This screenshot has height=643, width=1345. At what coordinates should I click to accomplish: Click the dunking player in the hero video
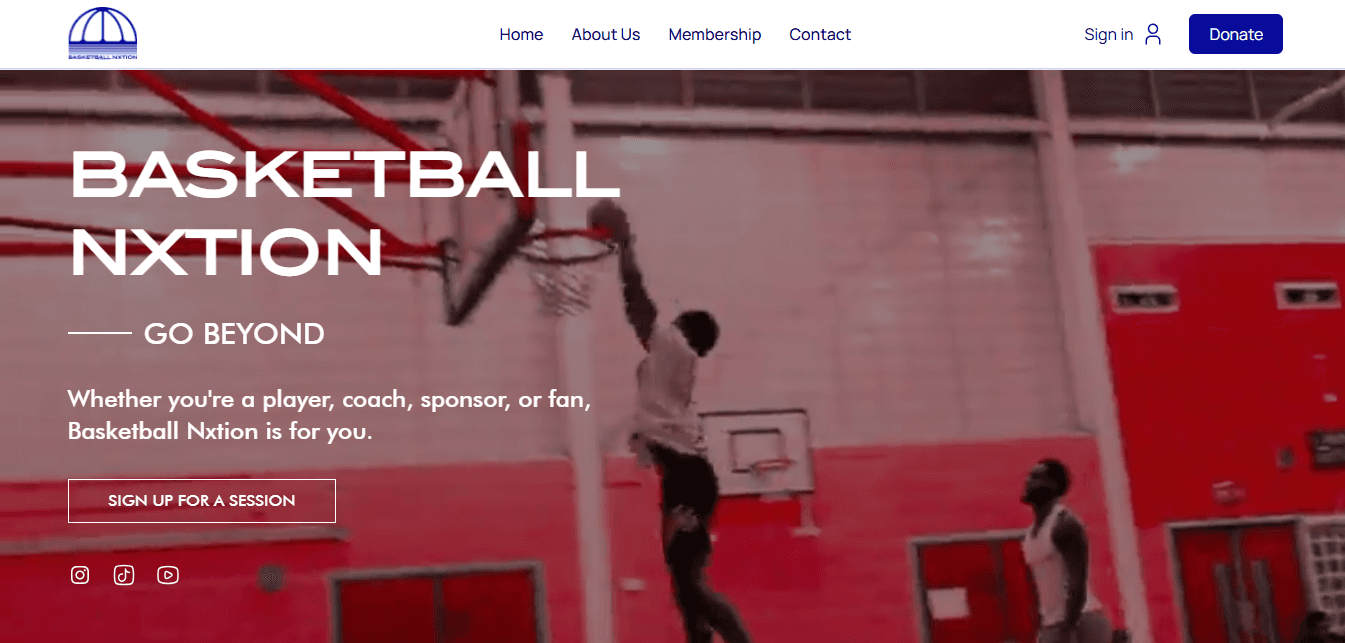click(668, 420)
